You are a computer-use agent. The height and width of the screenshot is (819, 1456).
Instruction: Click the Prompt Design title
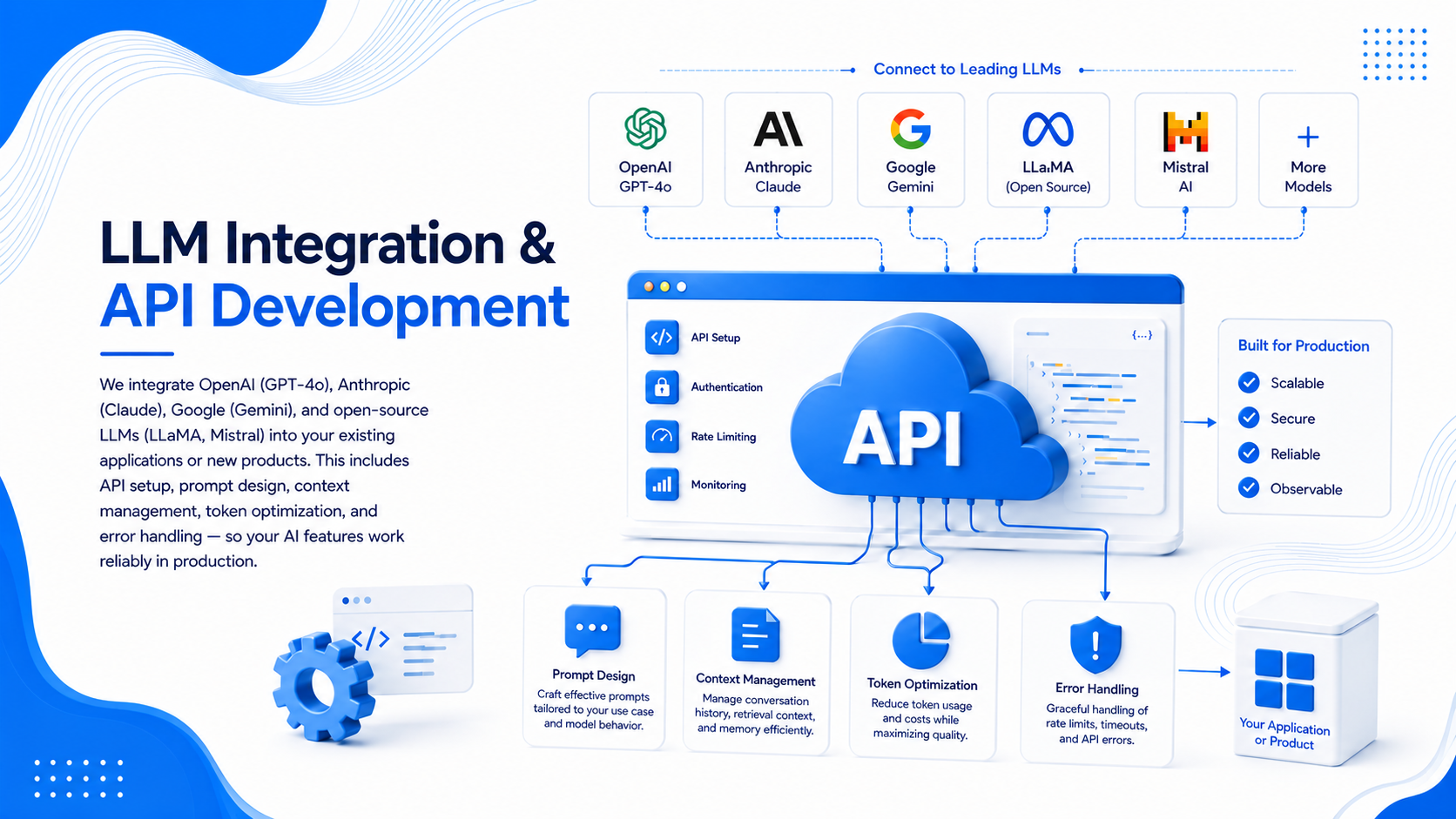tap(593, 675)
